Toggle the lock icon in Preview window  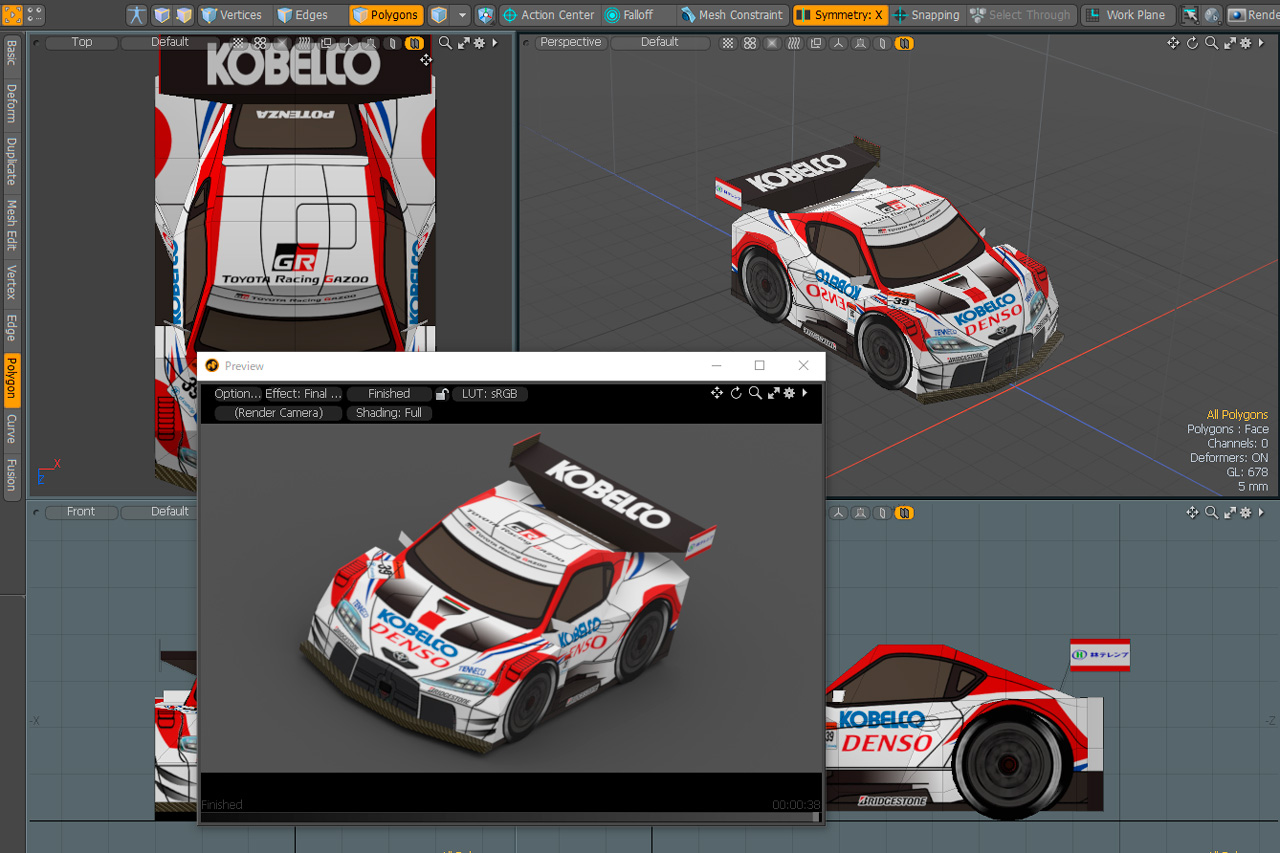[442, 394]
